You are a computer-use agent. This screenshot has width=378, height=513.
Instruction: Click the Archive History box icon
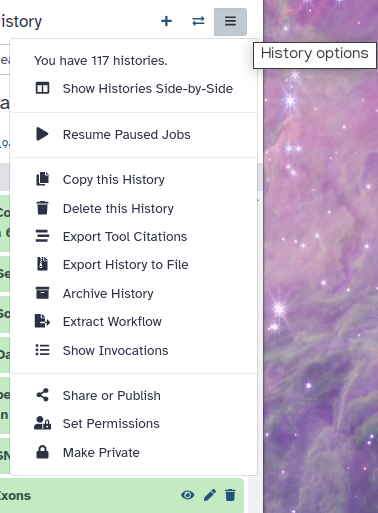[42, 293]
